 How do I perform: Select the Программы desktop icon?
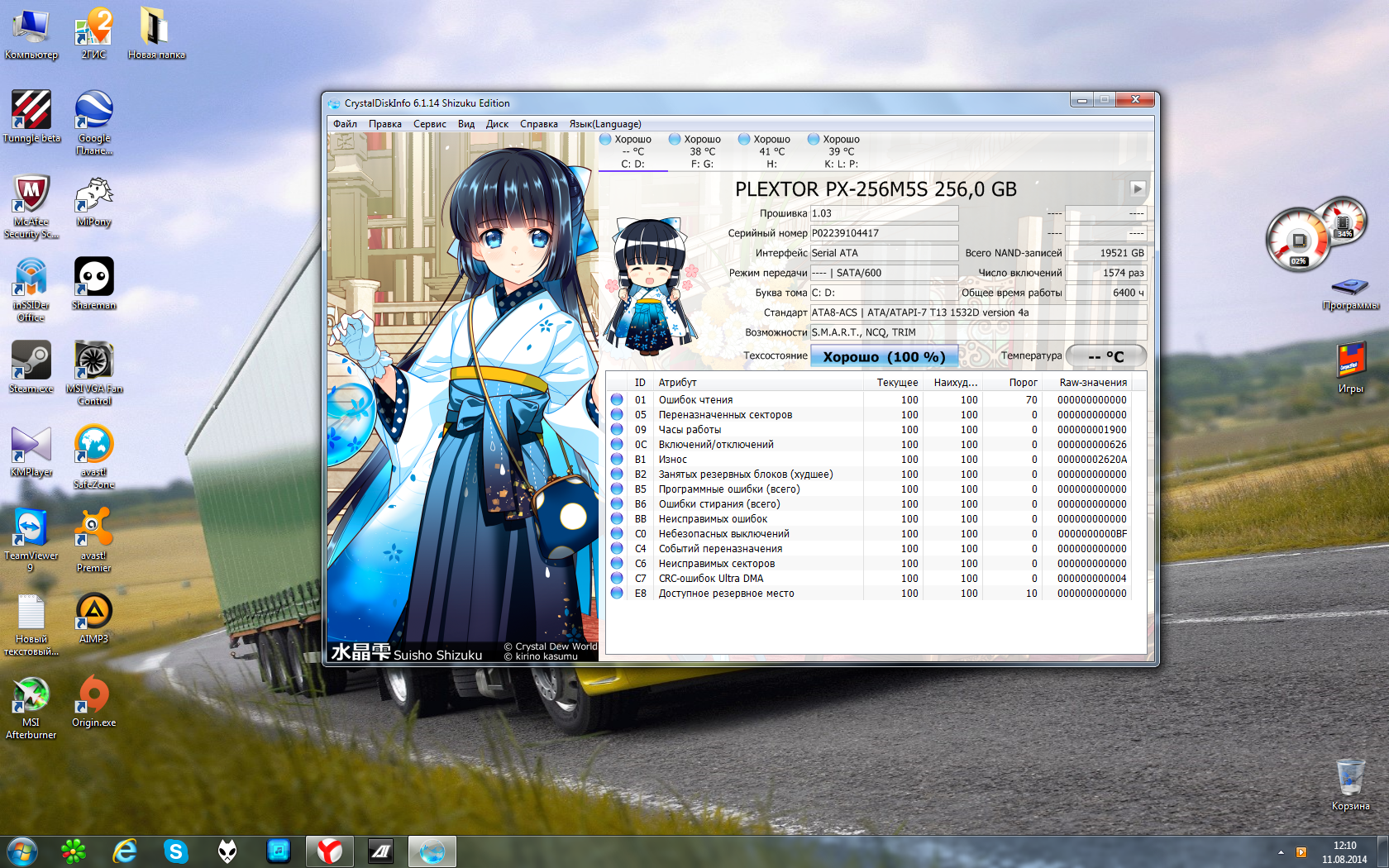point(1351,293)
